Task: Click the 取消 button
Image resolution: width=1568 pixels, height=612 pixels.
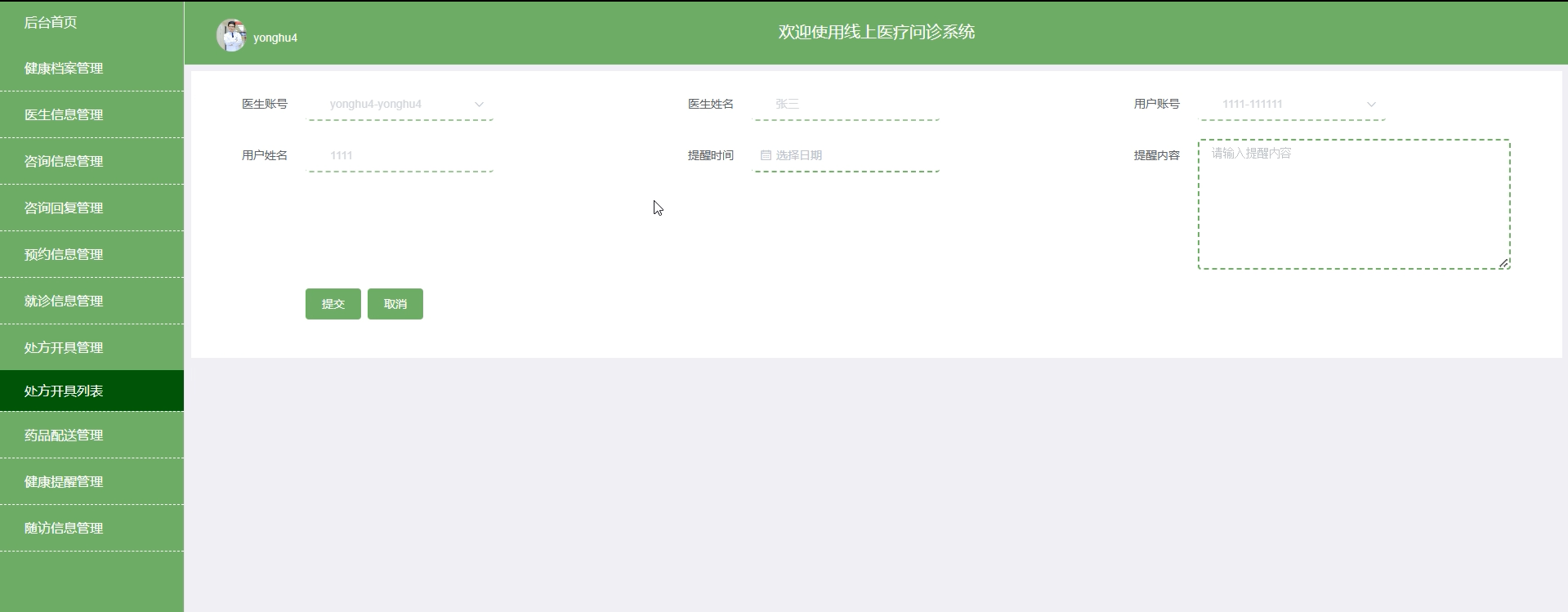Action: 395,304
